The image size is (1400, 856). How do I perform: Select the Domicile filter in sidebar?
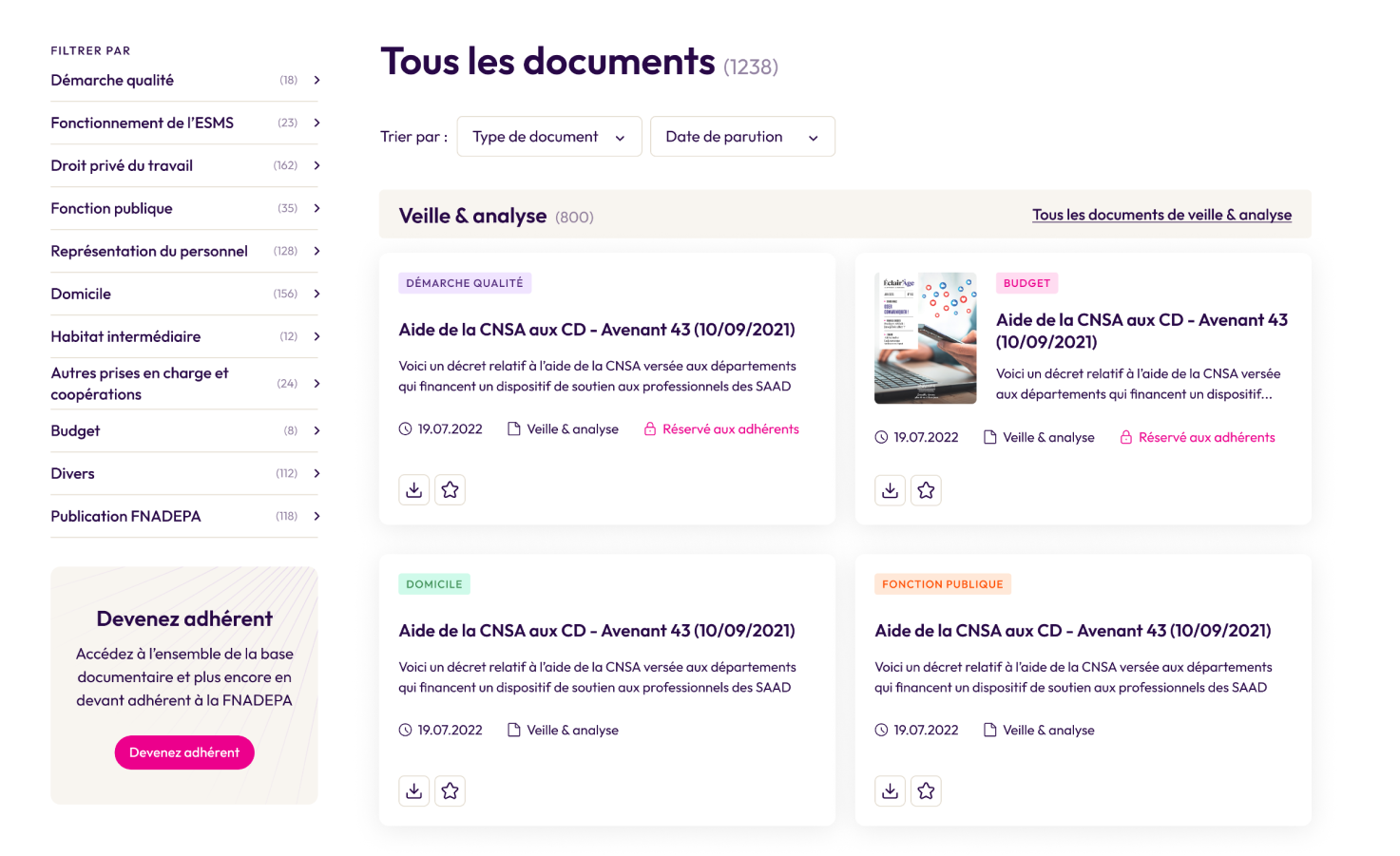81,294
